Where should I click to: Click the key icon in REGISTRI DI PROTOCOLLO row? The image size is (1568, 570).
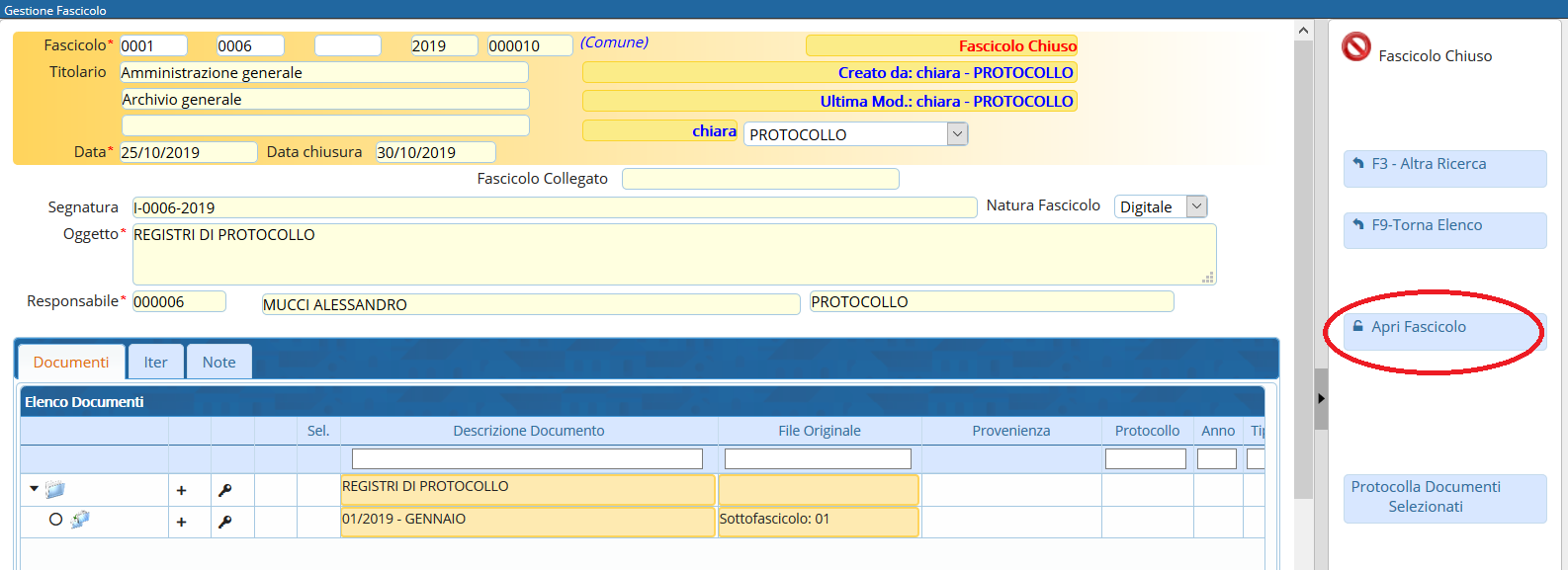225,490
